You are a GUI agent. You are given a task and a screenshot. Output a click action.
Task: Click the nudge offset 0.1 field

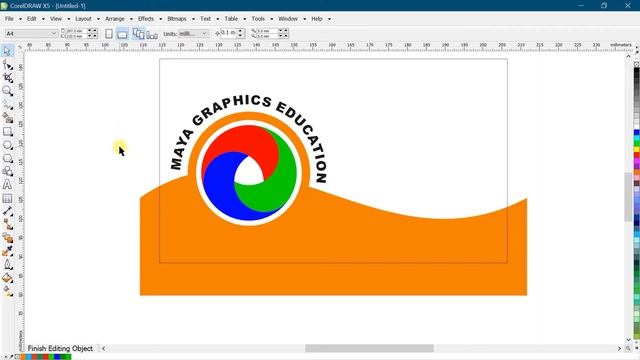tap(228, 33)
